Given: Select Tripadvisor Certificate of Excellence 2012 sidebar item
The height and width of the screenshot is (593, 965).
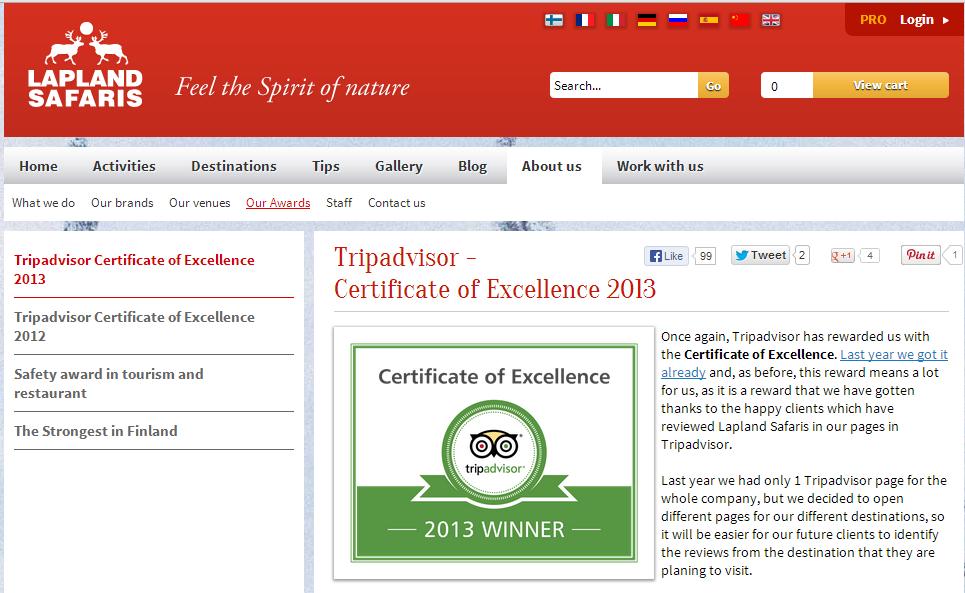Looking at the screenshot, I should 134,326.
